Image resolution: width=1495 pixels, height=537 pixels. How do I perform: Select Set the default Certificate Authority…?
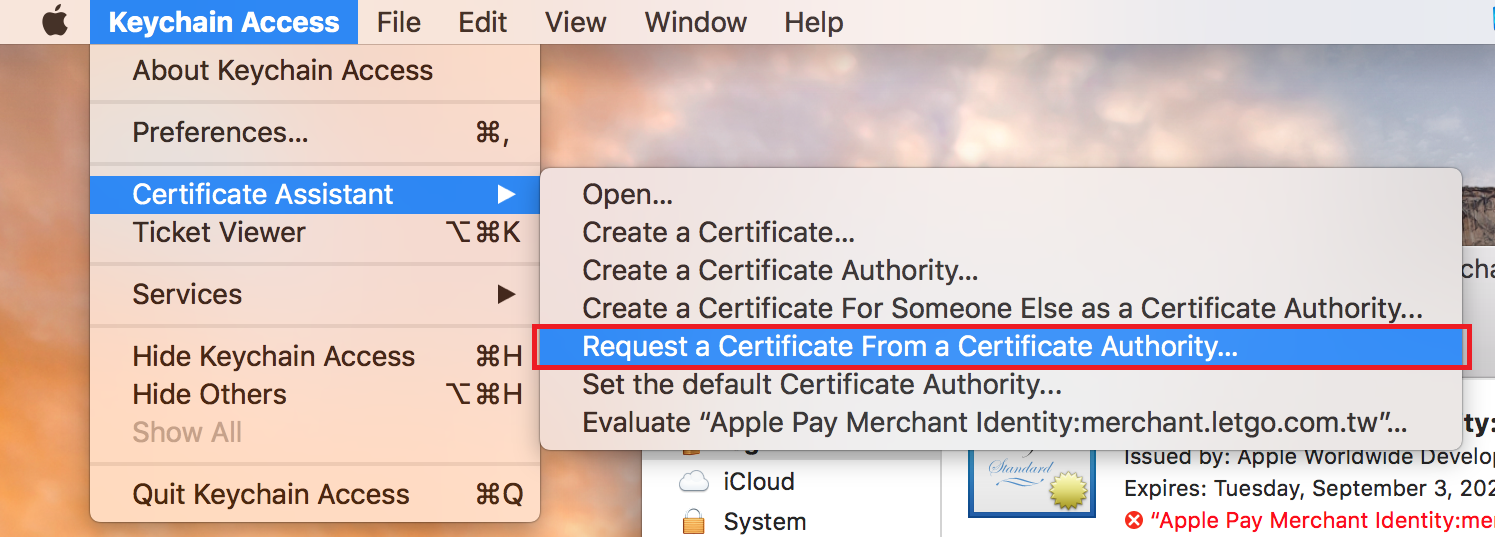(x=821, y=385)
